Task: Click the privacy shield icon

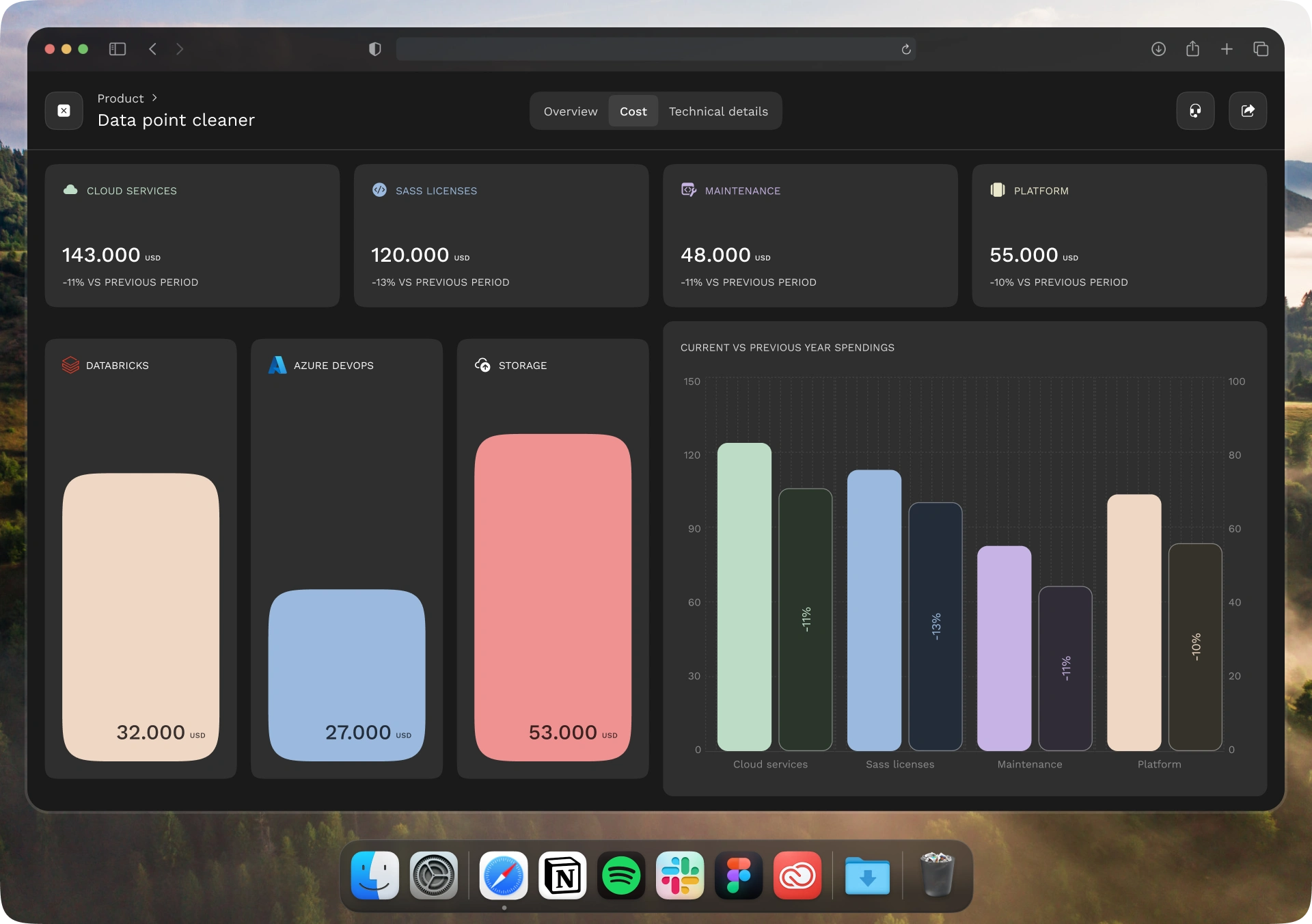Action: click(x=374, y=49)
